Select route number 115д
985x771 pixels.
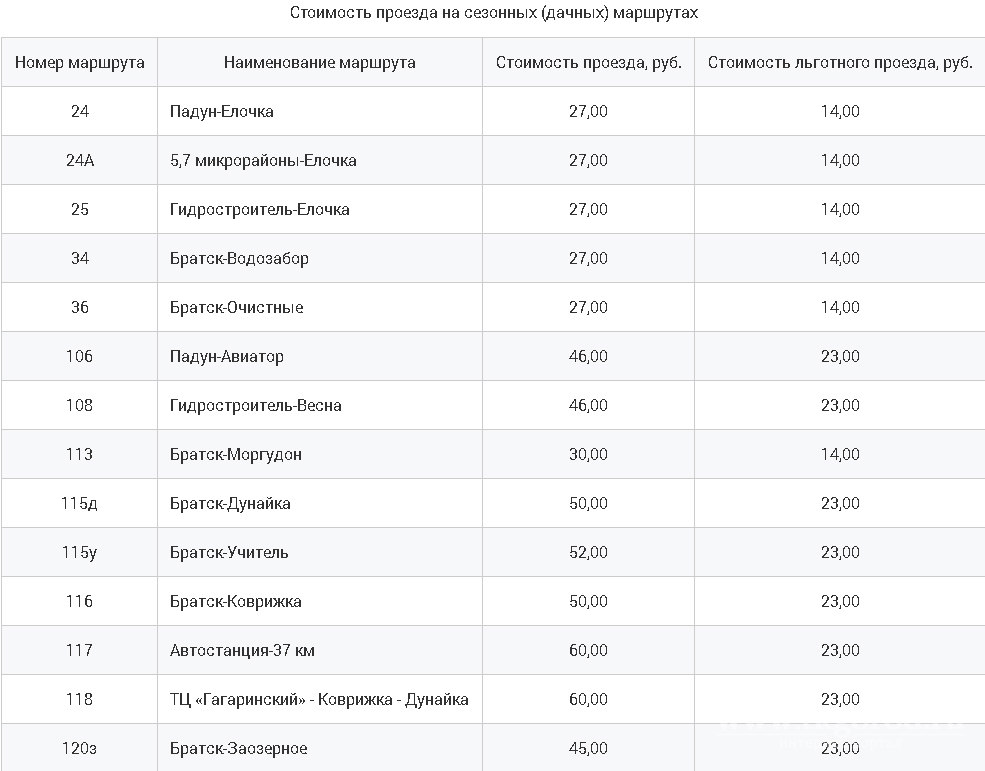point(79,503)
